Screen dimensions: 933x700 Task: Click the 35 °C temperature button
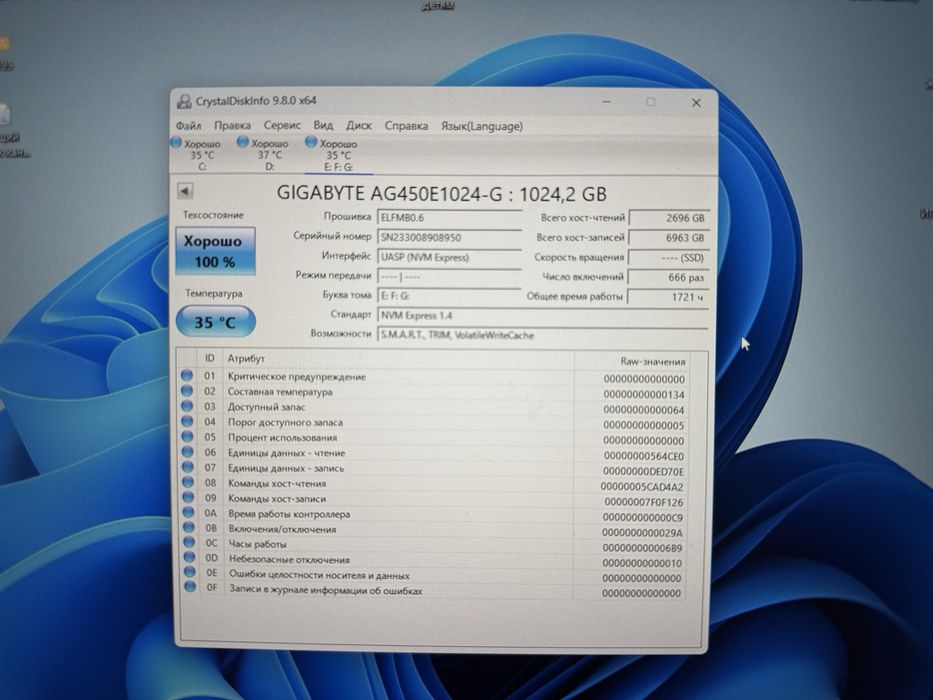pos(215,322)
